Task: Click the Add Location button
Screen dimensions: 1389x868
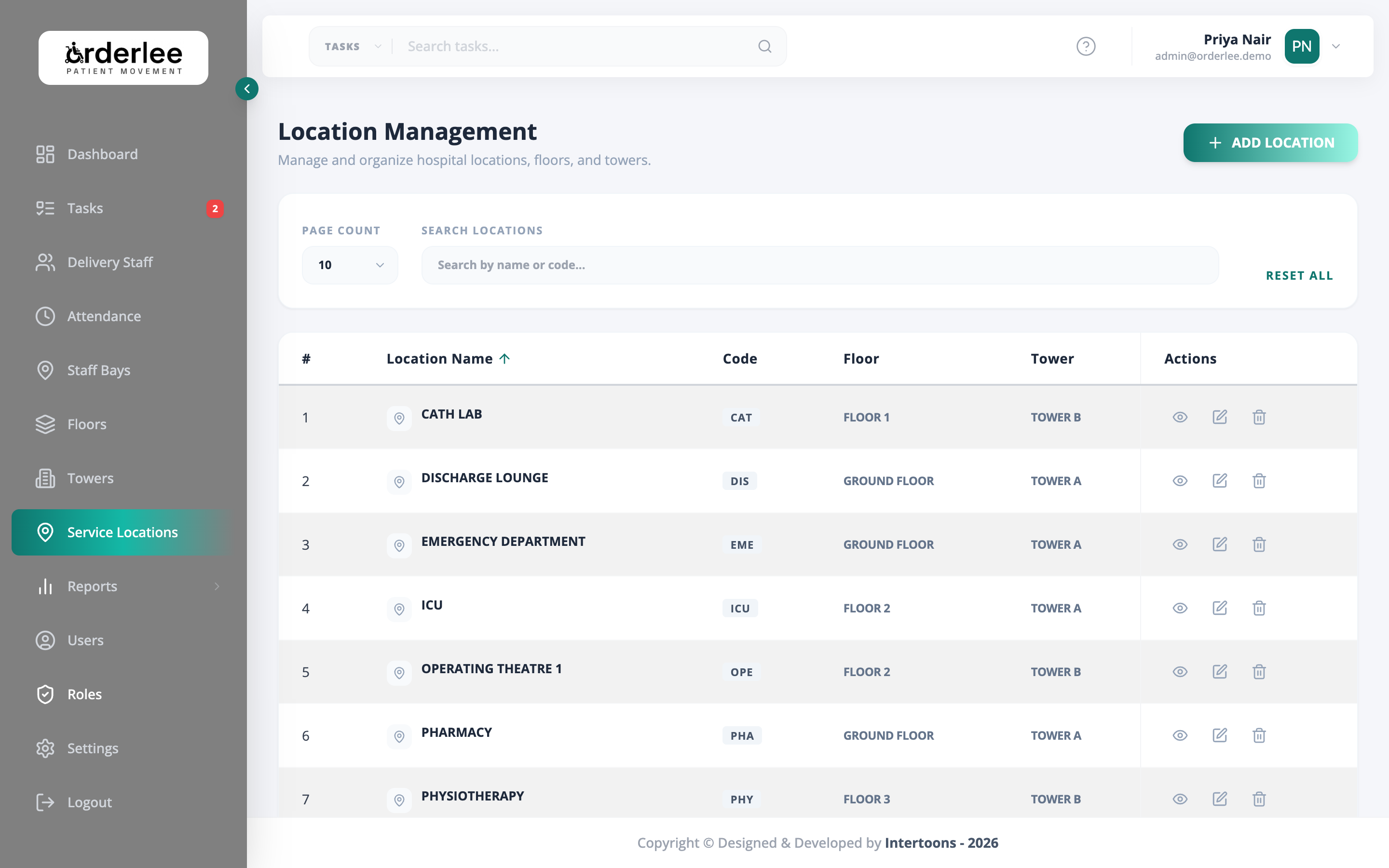Action: point(1270,143)
